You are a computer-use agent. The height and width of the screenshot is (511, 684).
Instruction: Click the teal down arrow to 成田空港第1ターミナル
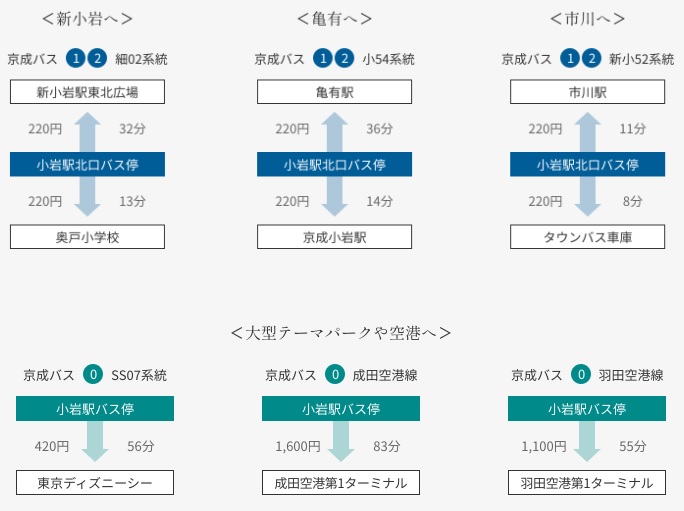[341, 440]
